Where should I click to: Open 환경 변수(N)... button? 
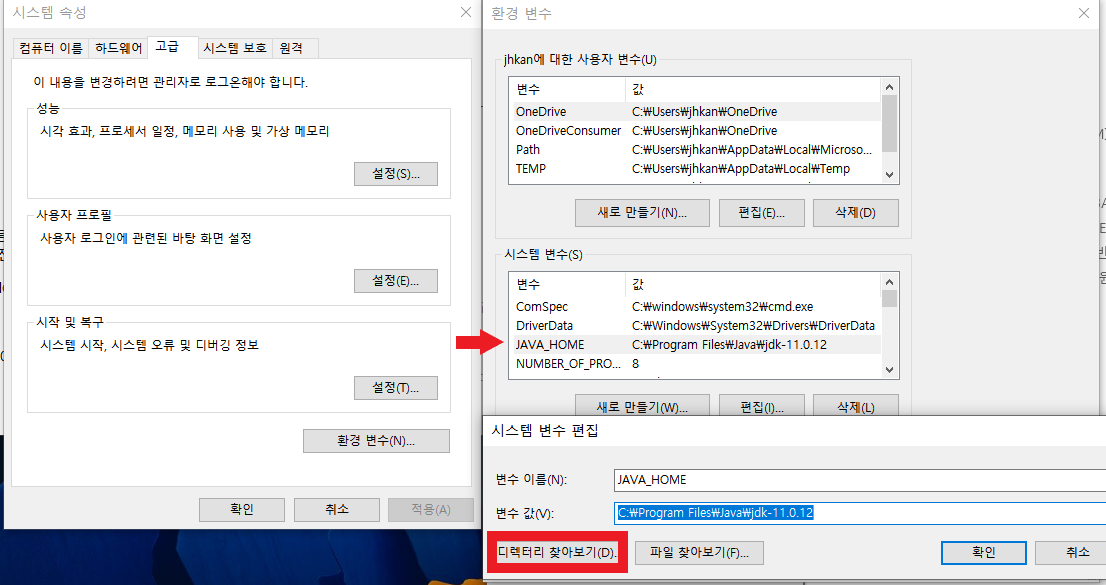(376, 441)
